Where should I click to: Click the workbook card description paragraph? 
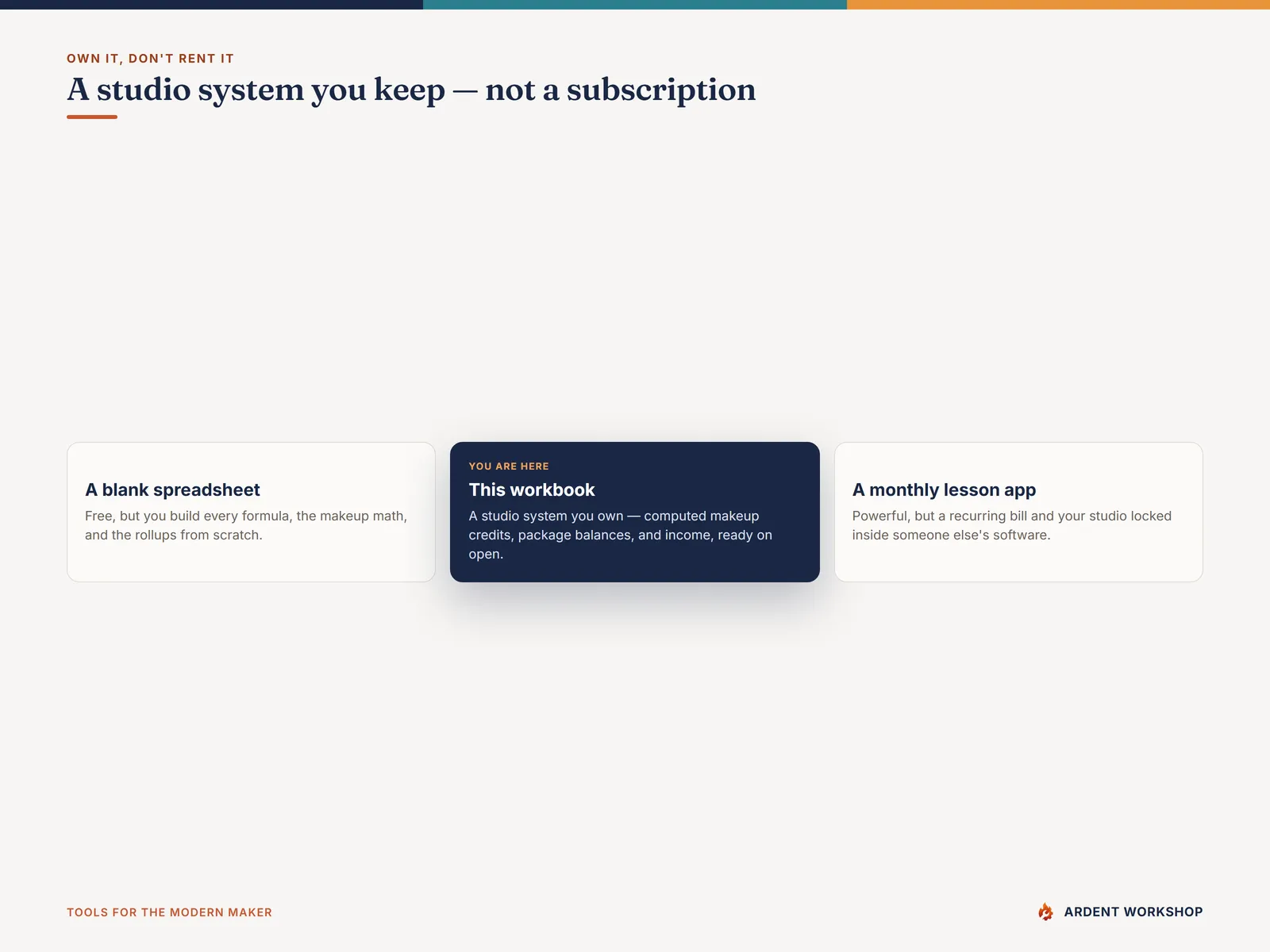[x=621, y=535]
